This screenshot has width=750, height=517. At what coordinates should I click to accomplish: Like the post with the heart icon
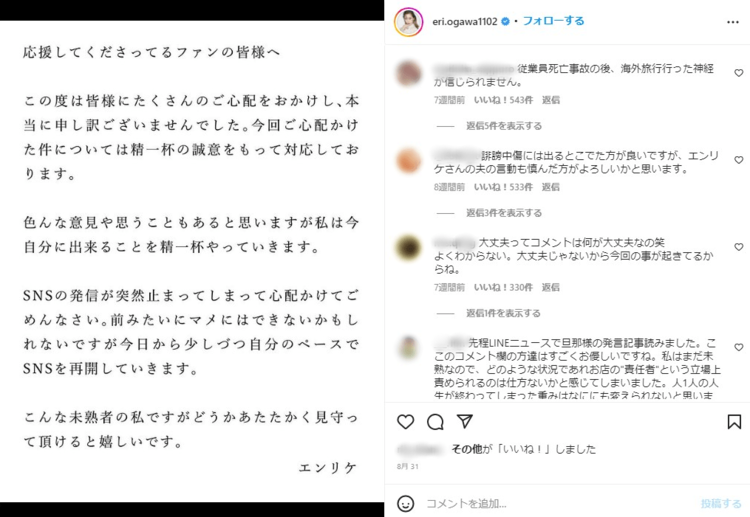tap(406, 421)
